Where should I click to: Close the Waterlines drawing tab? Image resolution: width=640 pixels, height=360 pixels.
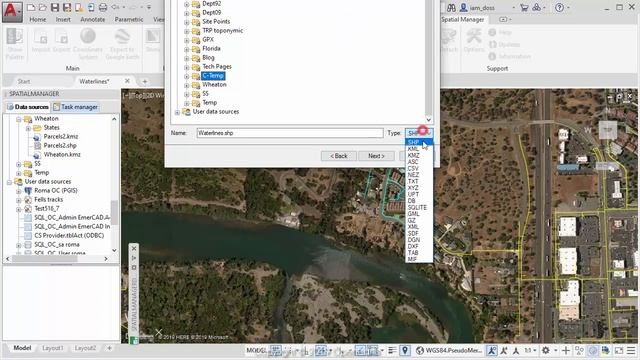(127, 81)
